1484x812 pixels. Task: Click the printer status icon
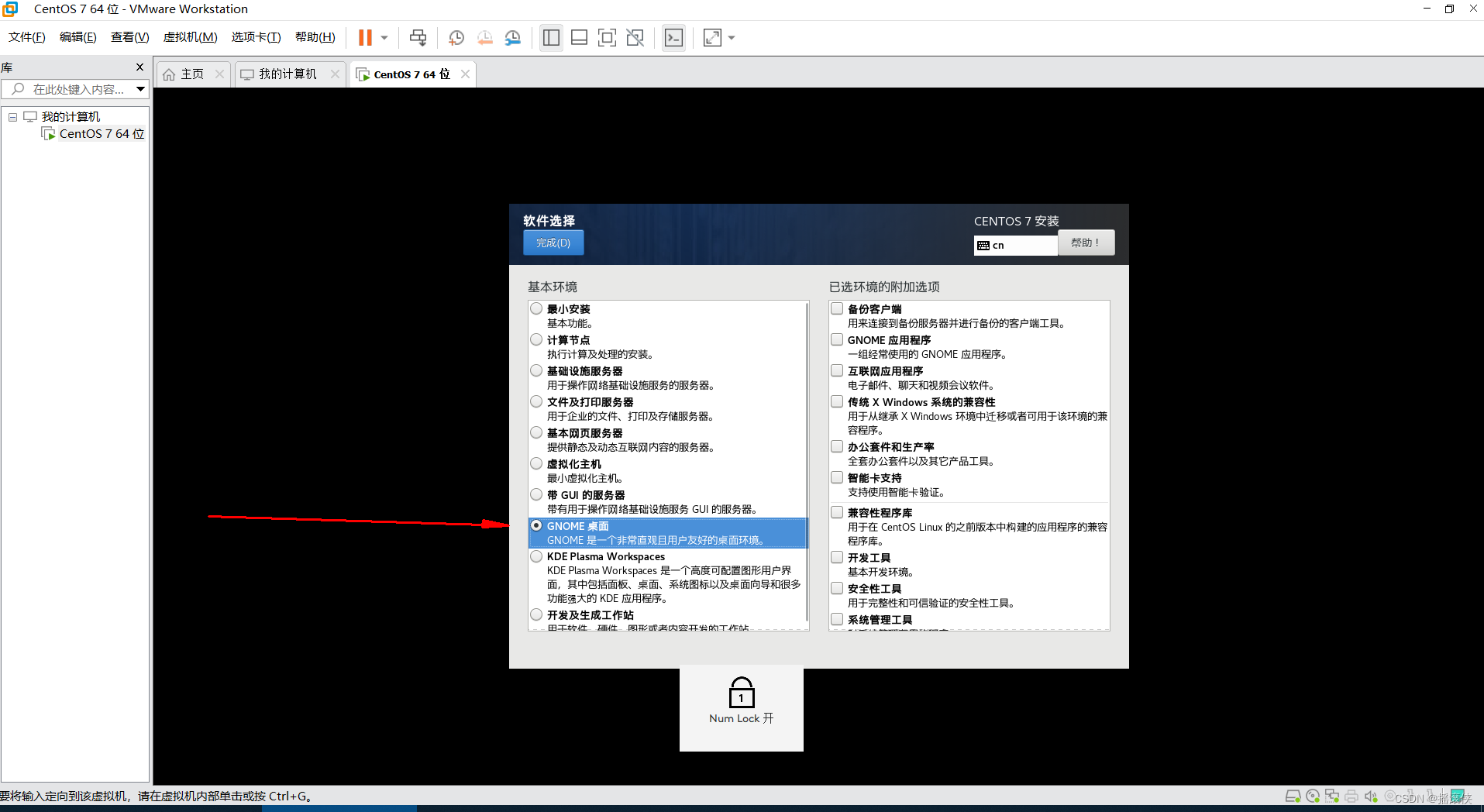pyautogui.click(x=1351, y=797)
